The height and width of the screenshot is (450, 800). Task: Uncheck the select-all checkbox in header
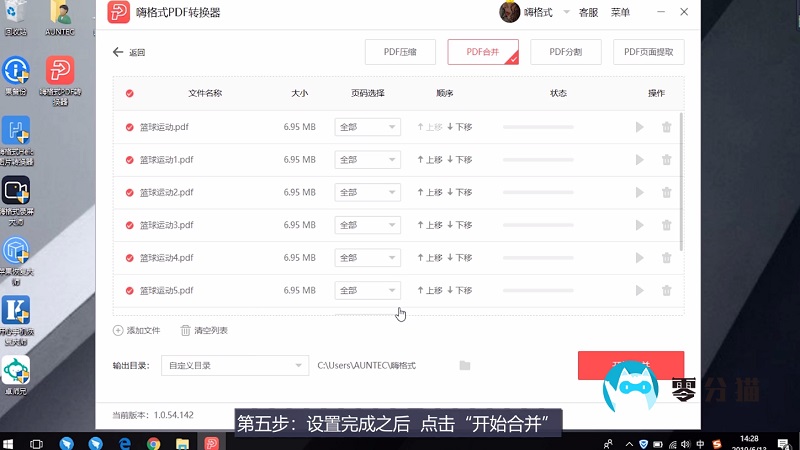[130, 93]
